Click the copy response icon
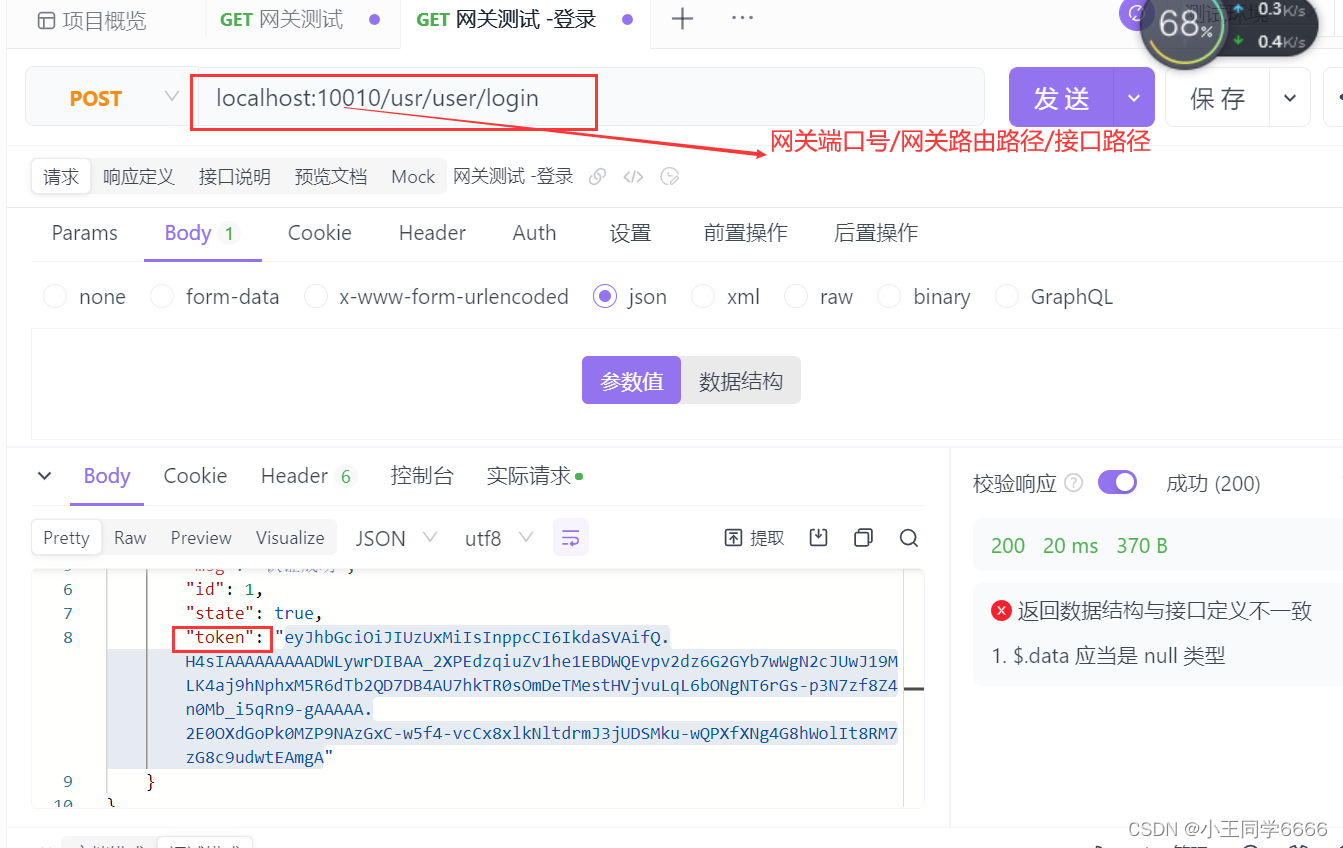Screen dimensions: 1343x848 (863, 537)
